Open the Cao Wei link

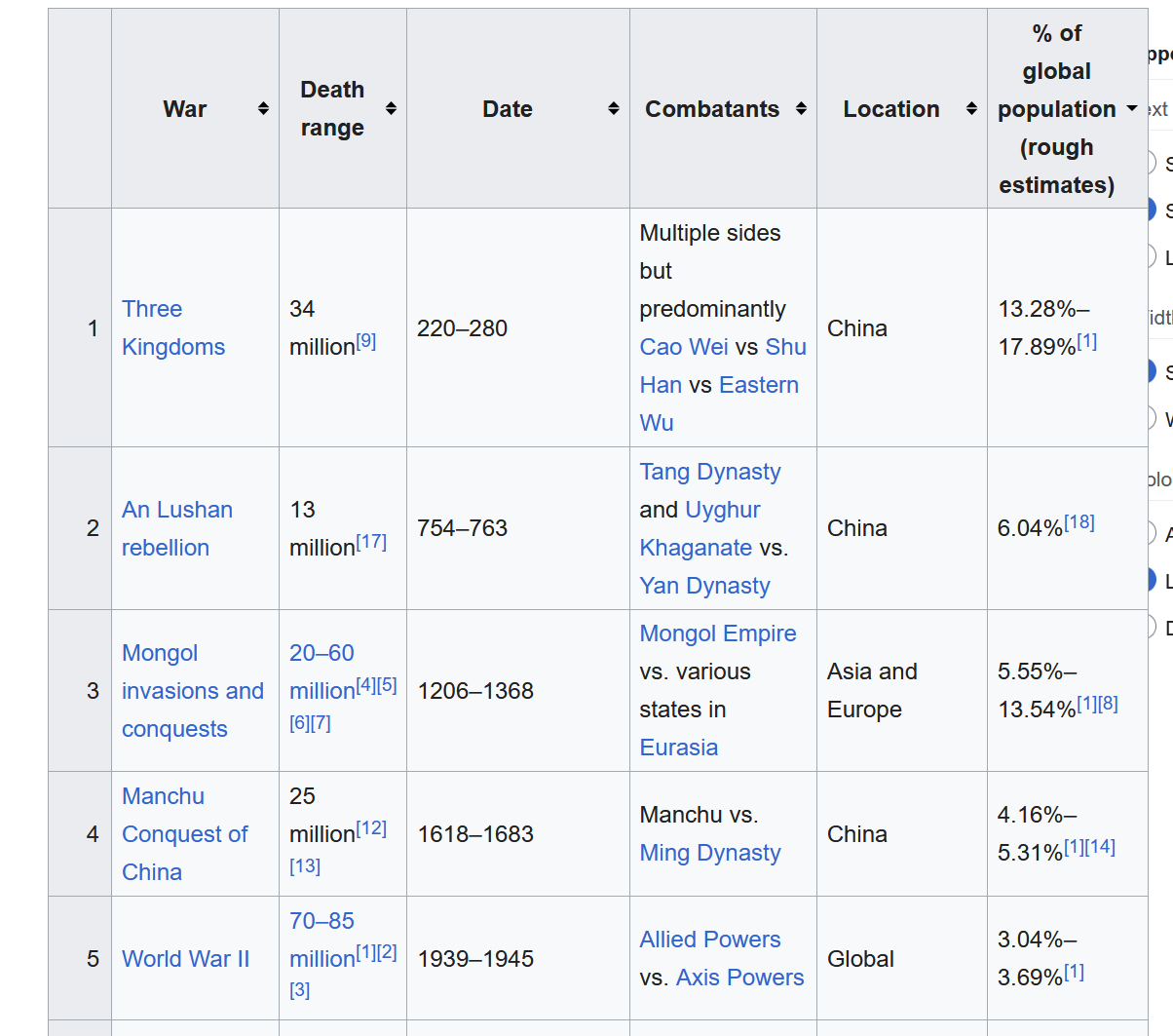point(684,347)
